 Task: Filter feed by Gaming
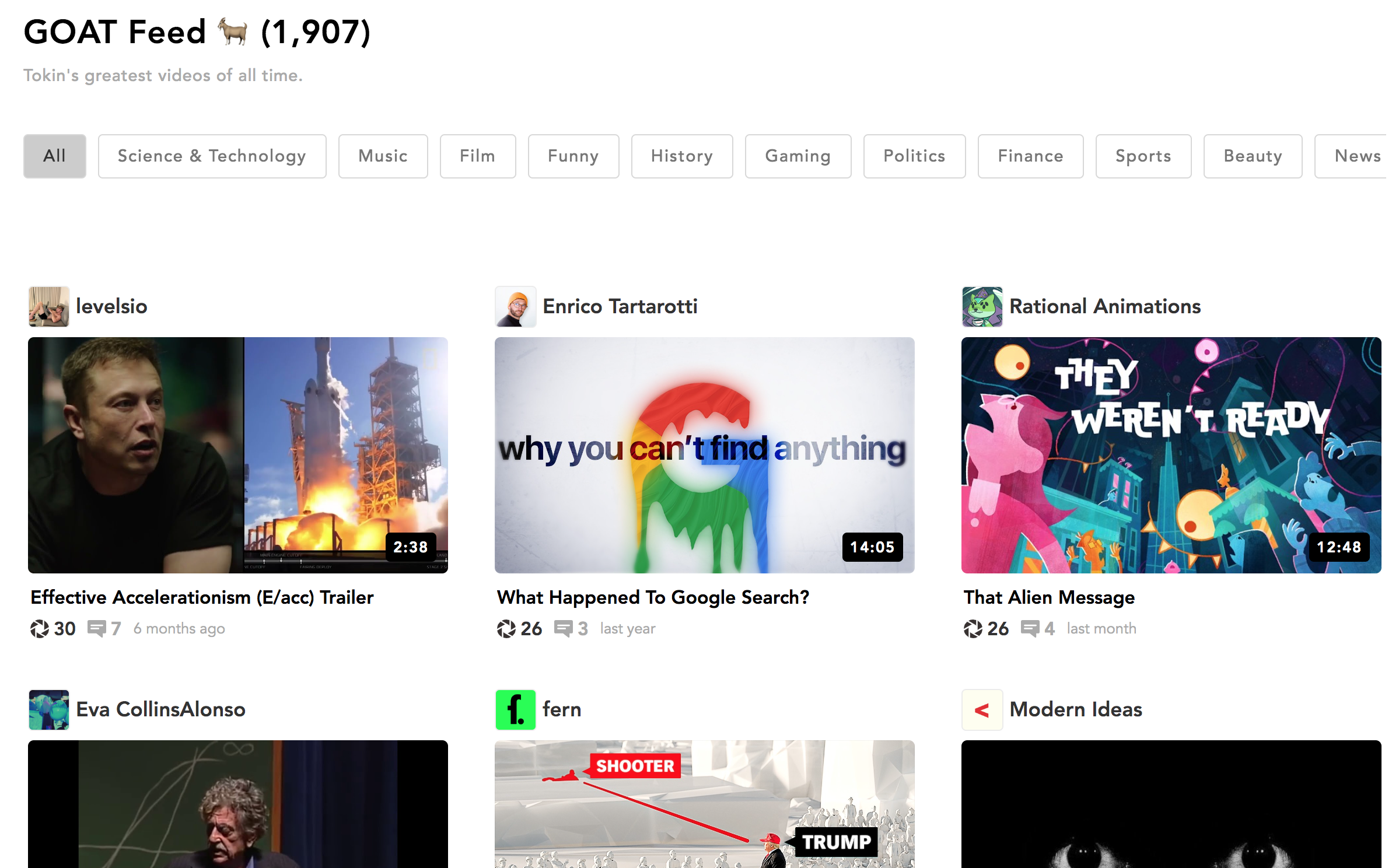(798, 156)
